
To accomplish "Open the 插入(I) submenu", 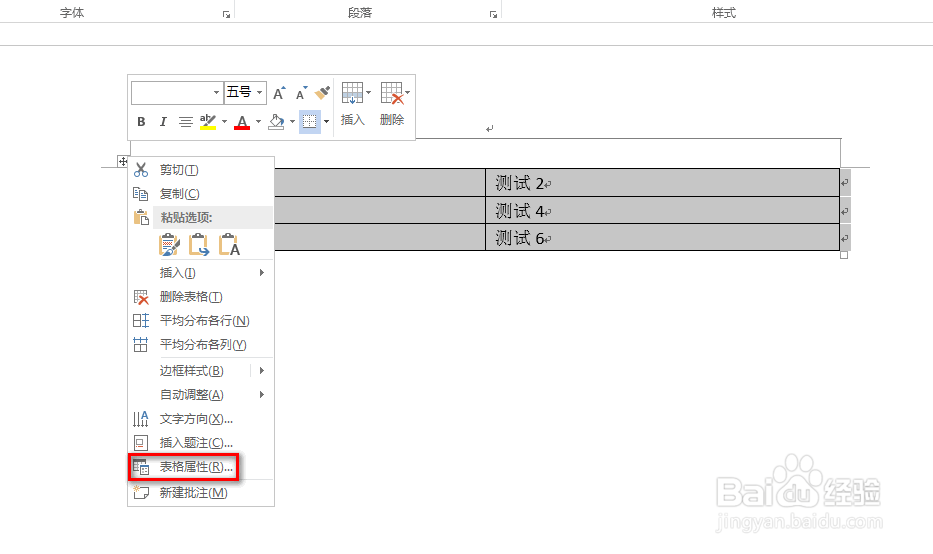I will pos(201,273).
